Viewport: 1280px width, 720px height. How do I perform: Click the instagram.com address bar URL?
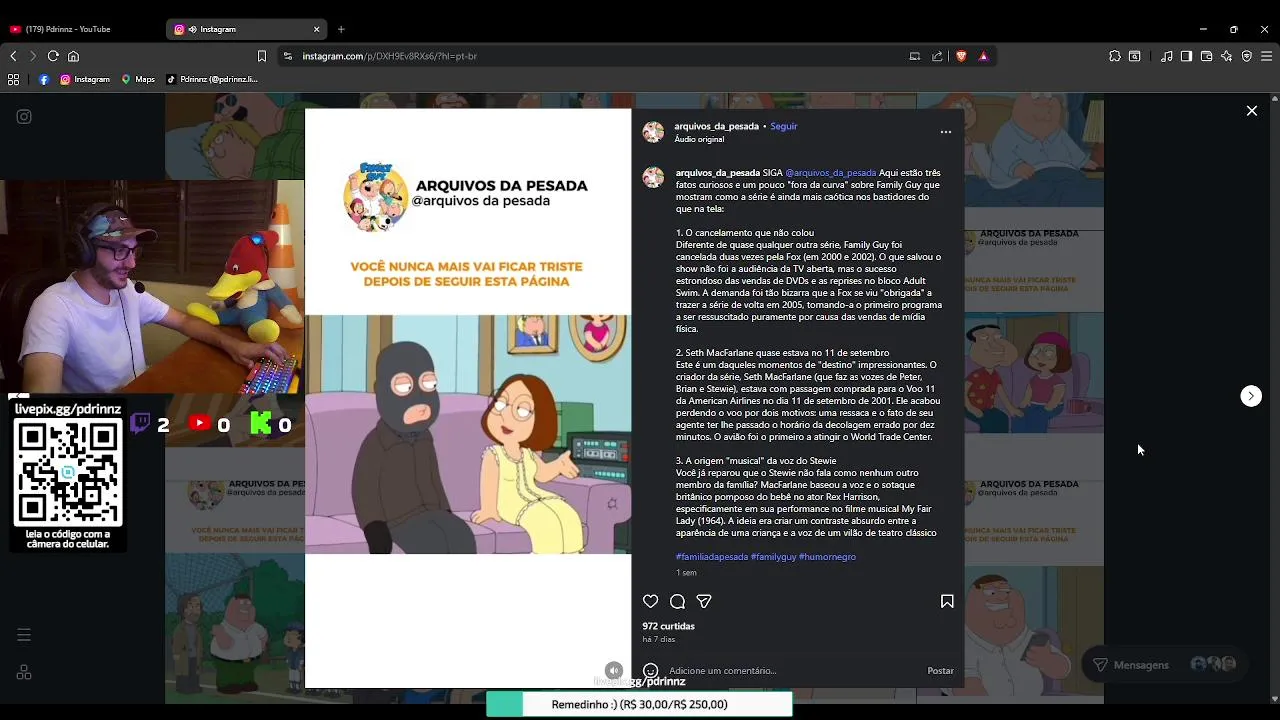(389, 56)
